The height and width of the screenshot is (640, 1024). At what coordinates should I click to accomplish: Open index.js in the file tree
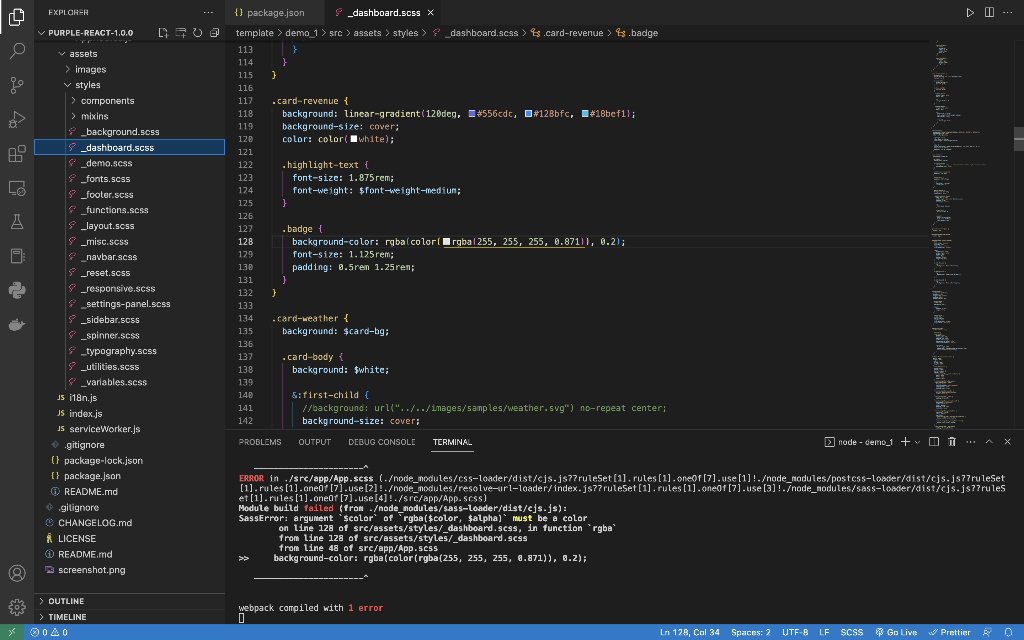(86, 413)
